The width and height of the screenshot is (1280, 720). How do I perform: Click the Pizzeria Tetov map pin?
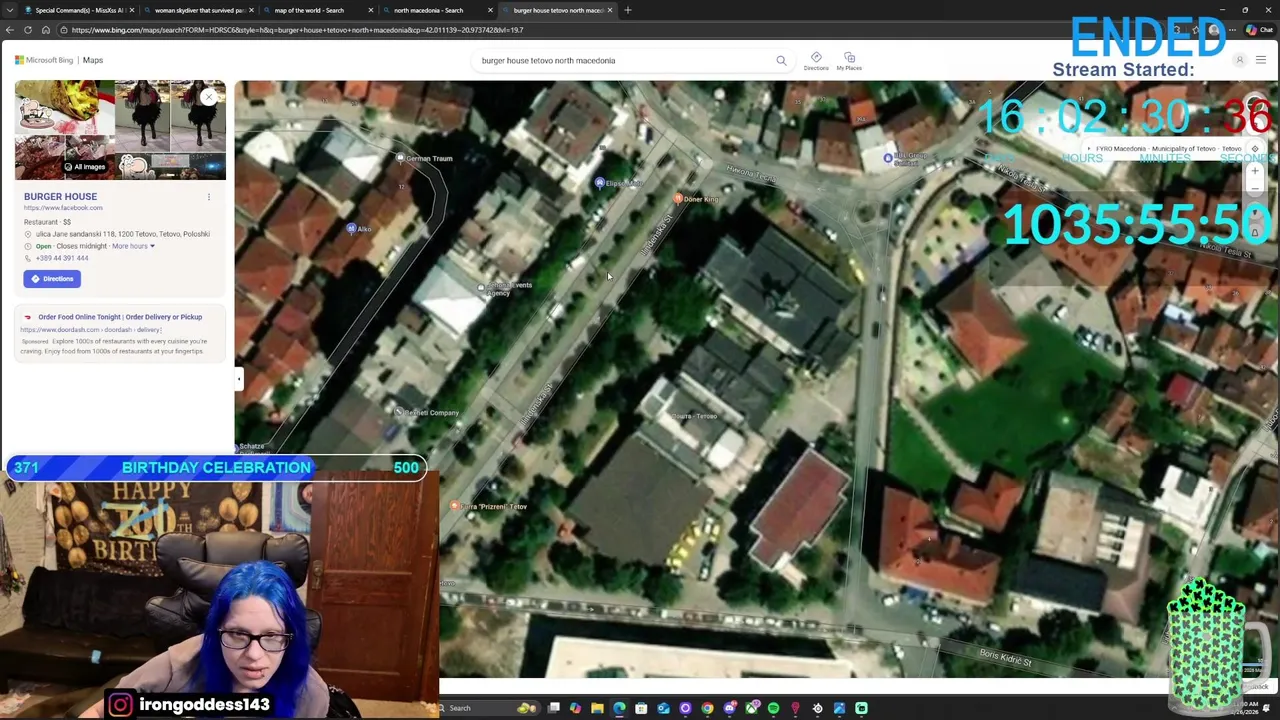455,506
